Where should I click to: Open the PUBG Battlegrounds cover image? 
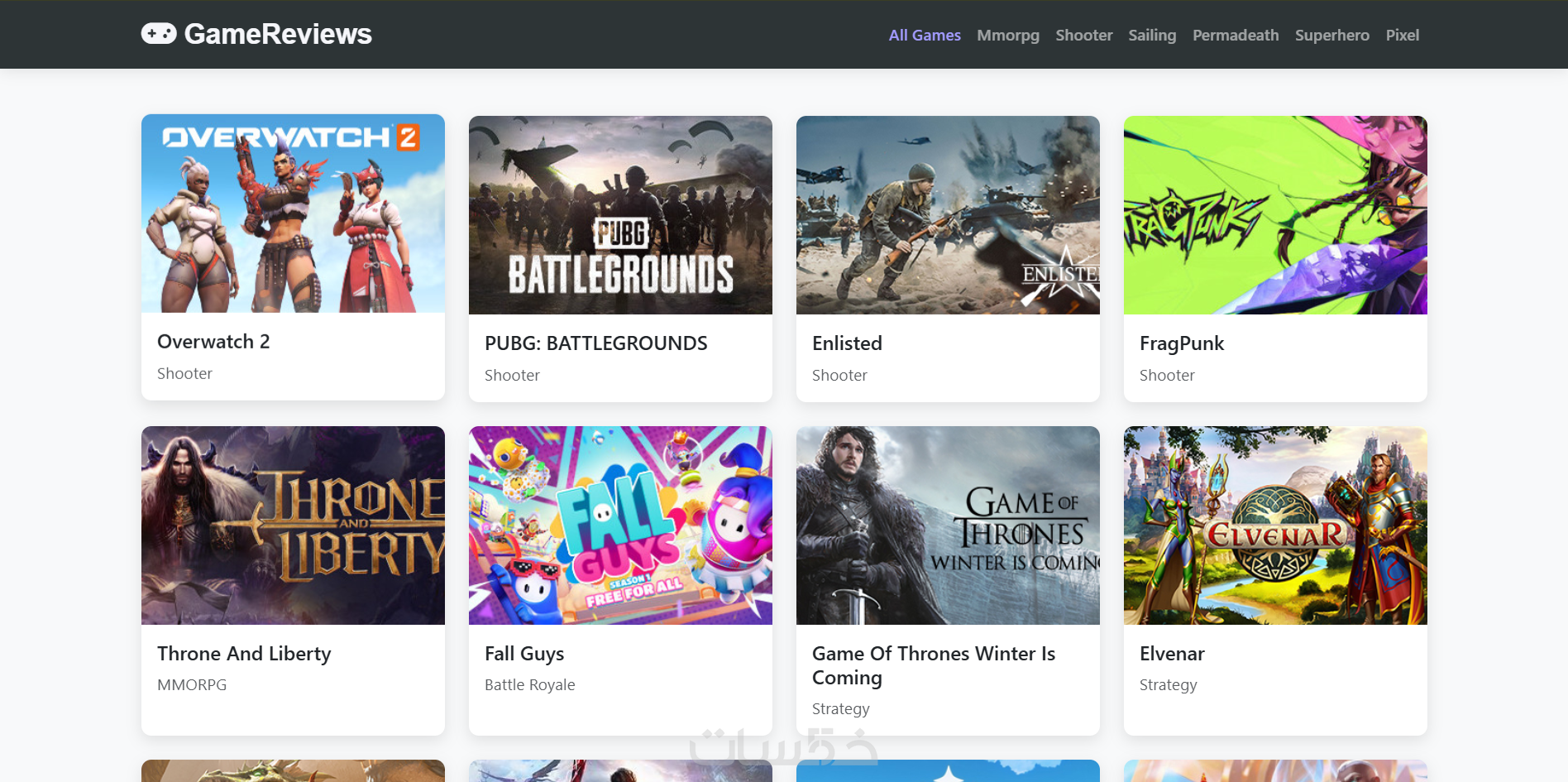coord(620,215)
